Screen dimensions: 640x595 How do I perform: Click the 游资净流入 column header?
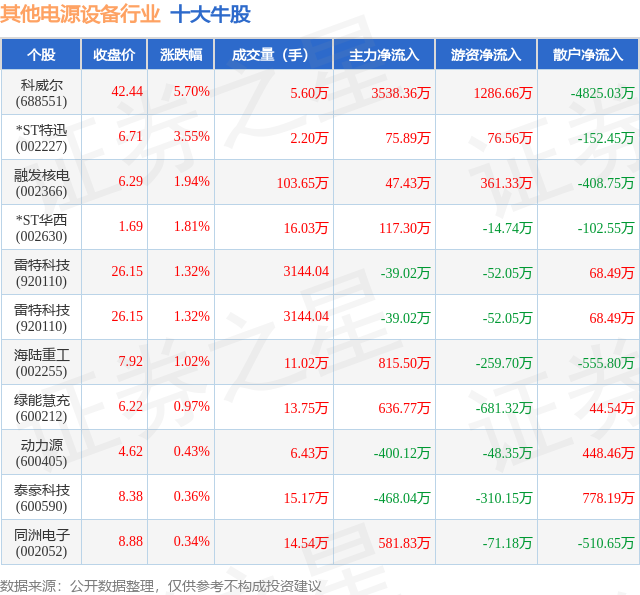click(x=487, y=55)
